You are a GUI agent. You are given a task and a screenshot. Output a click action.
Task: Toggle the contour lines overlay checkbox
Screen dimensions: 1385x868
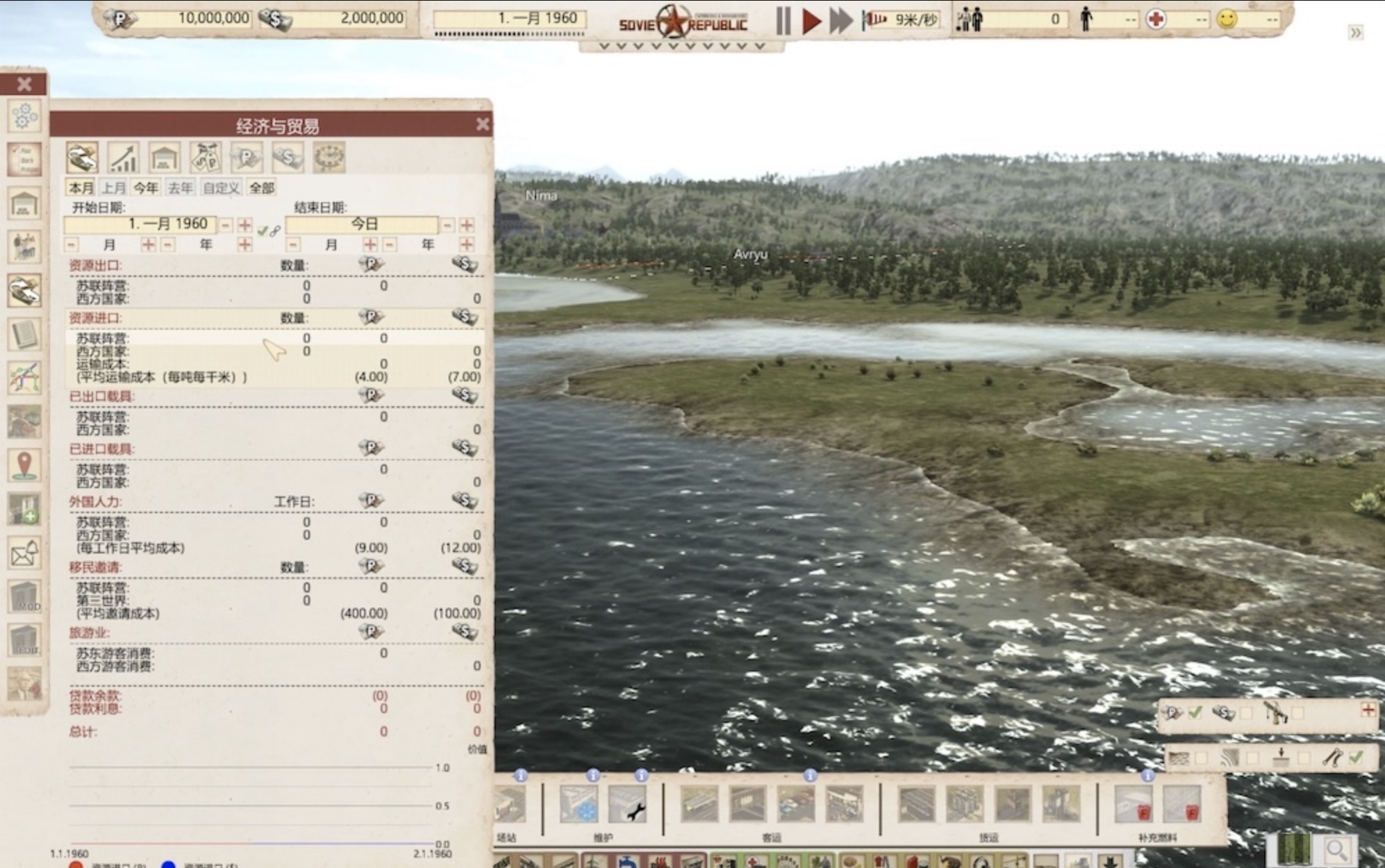(1252, 758)
